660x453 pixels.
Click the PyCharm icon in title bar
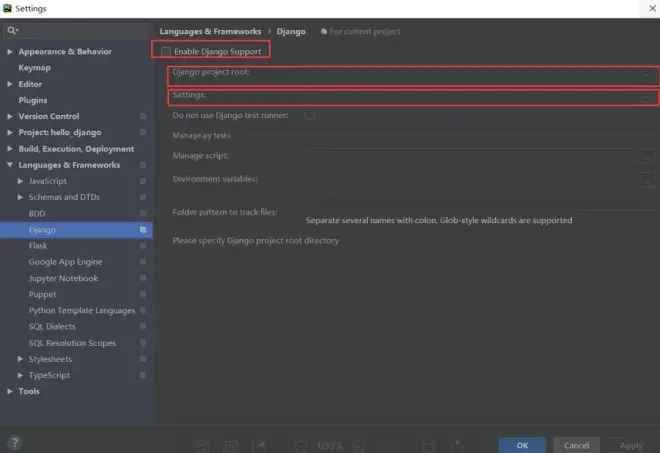[x=7, y=8]
